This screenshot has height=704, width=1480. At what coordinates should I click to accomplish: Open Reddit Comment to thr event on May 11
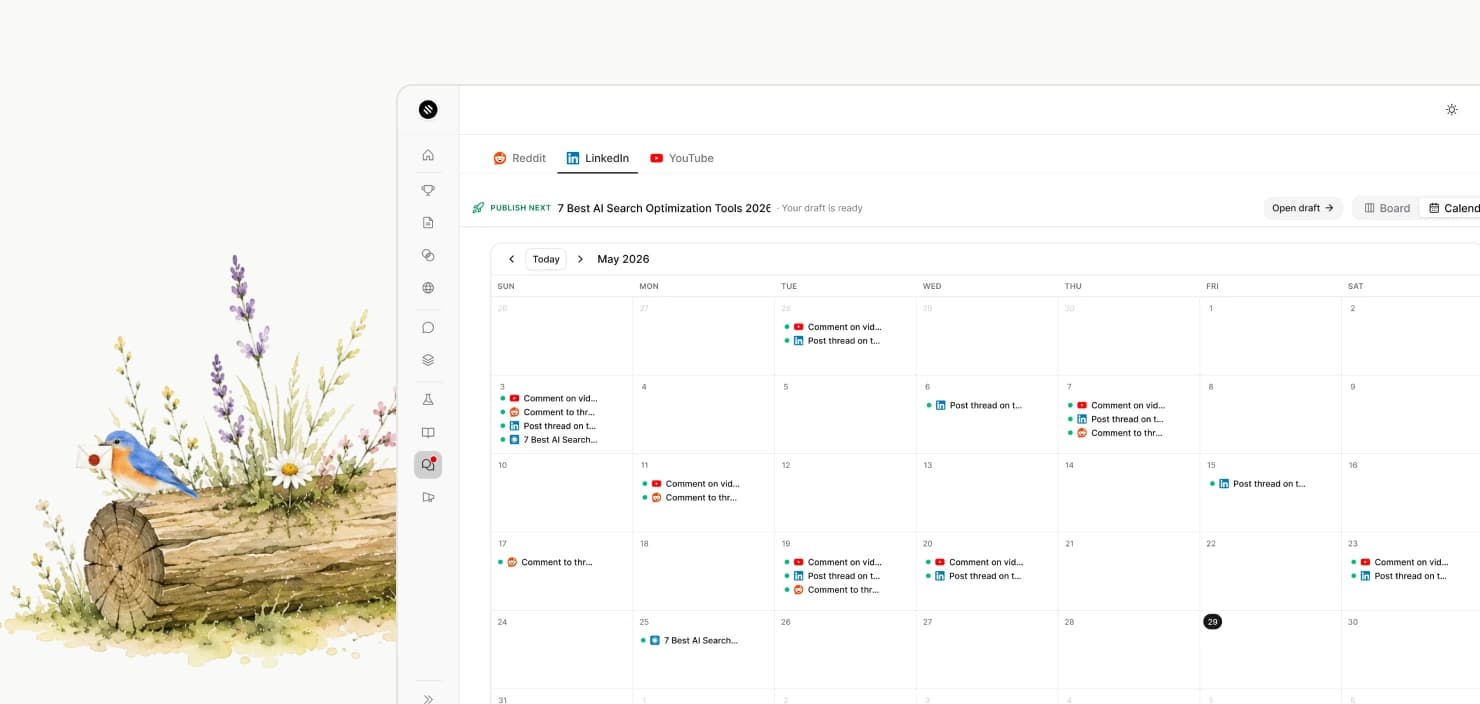click(690, 498)
